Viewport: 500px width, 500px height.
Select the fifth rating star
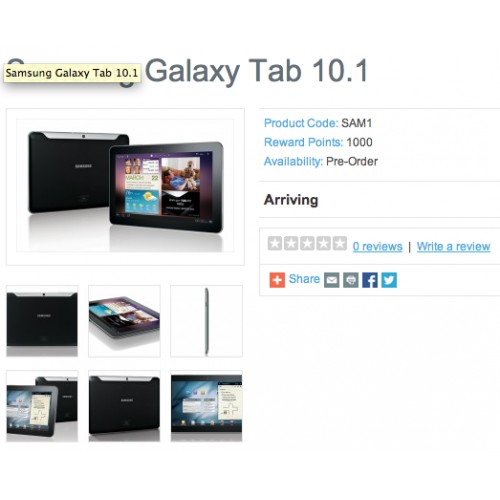click(340, 243)
